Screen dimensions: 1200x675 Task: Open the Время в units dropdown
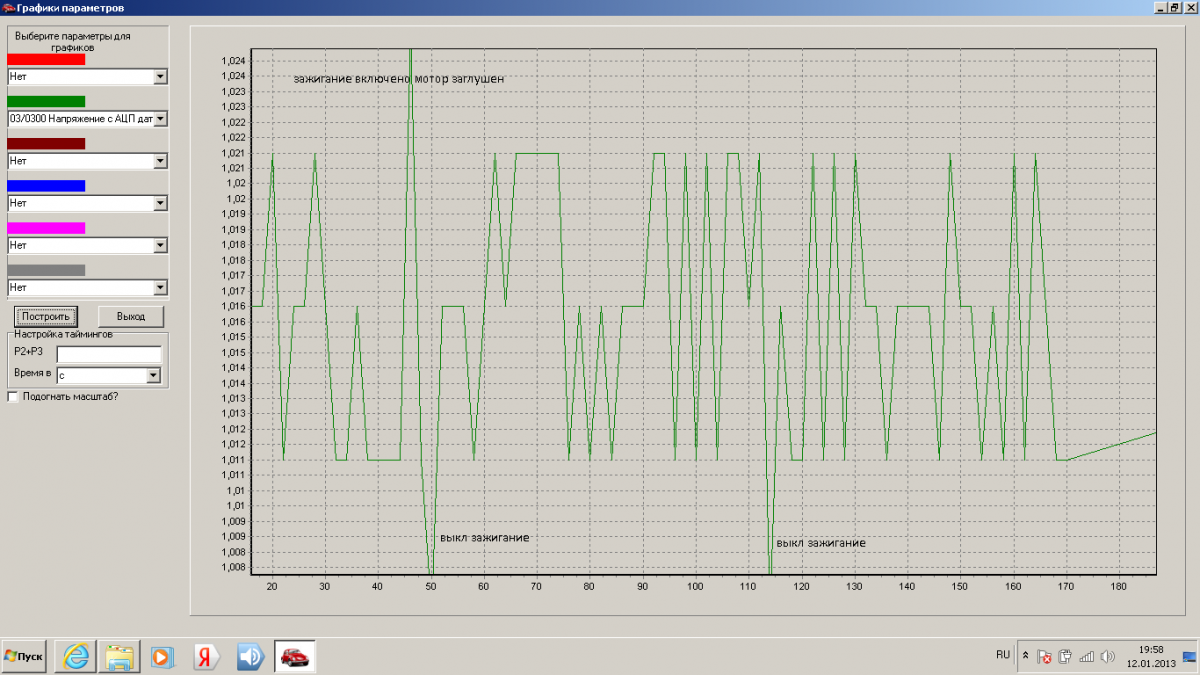[x=154, y=376]
